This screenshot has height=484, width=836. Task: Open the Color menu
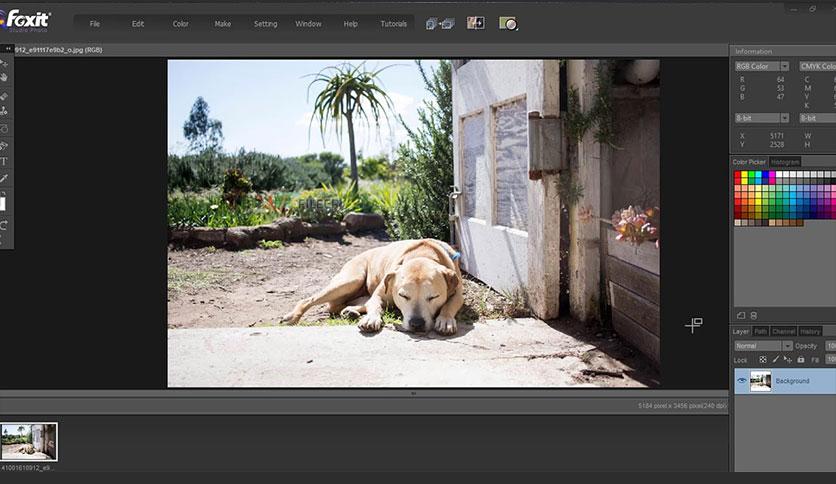click(181, 24)
